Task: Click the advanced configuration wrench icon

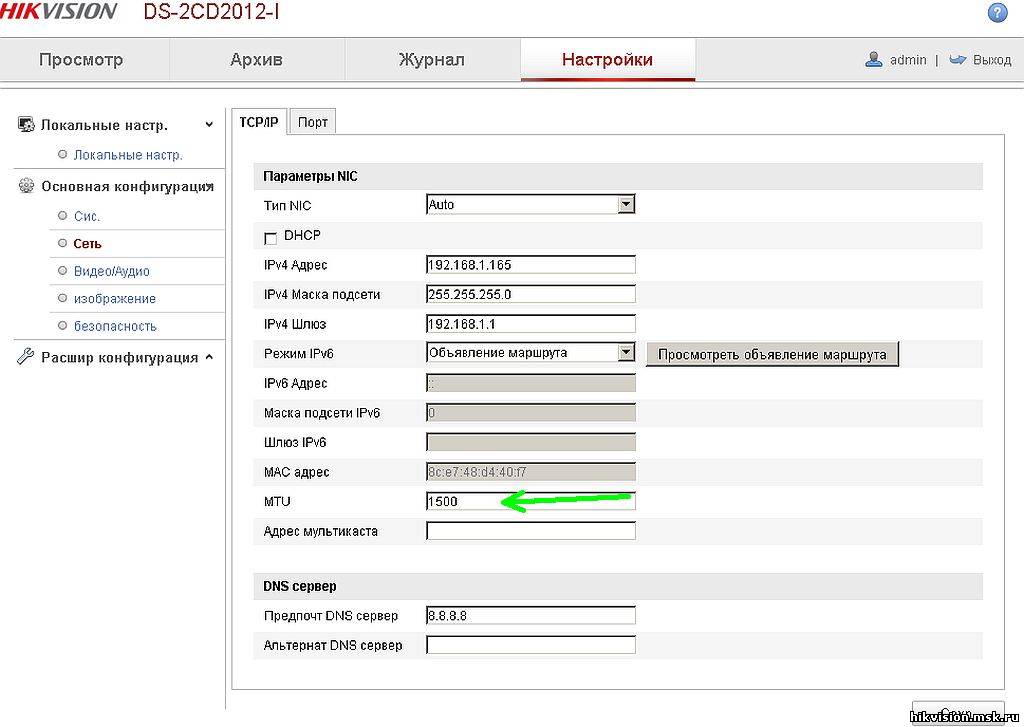Action: pos(25,357)
